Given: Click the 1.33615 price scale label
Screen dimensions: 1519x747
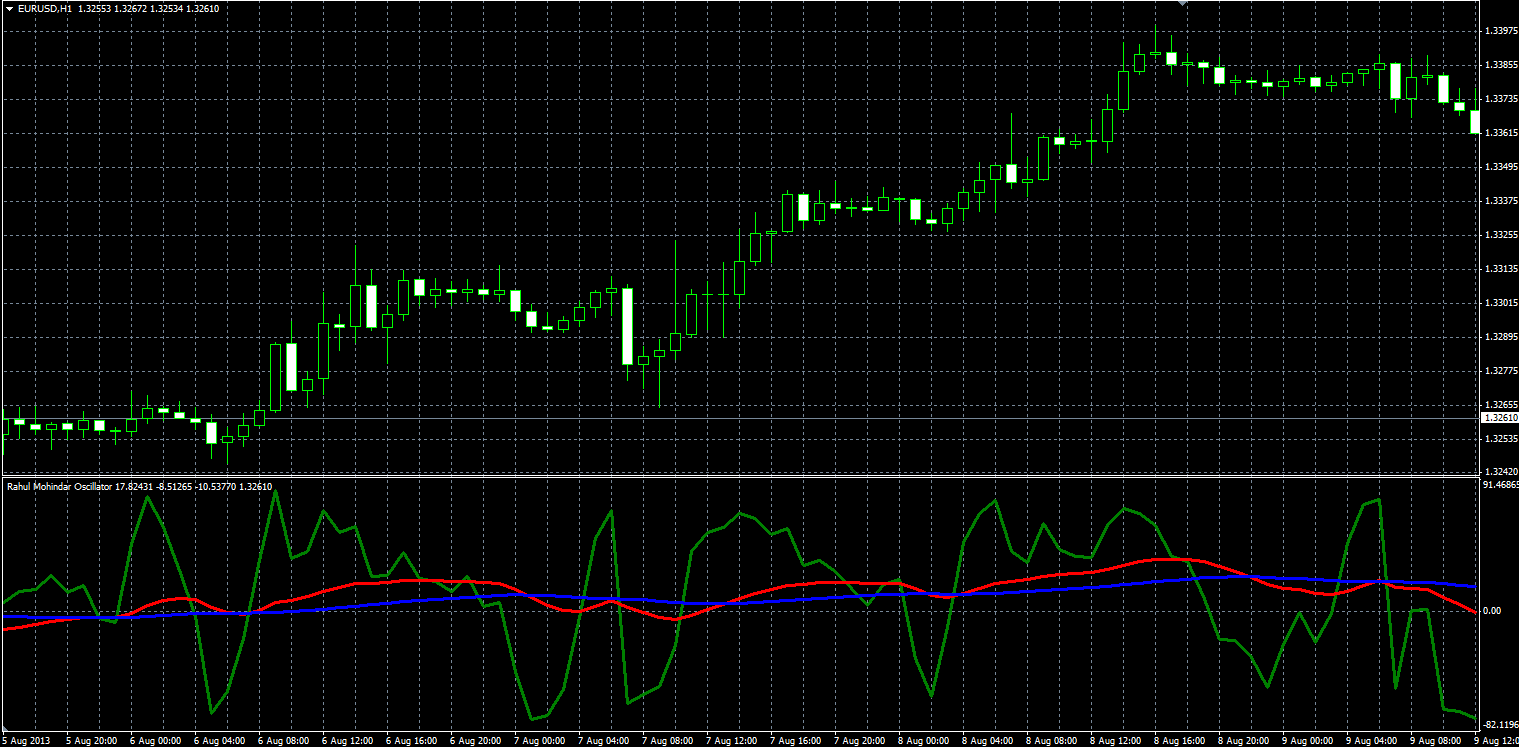Looking at the screenshot, I should [1500, 133].
